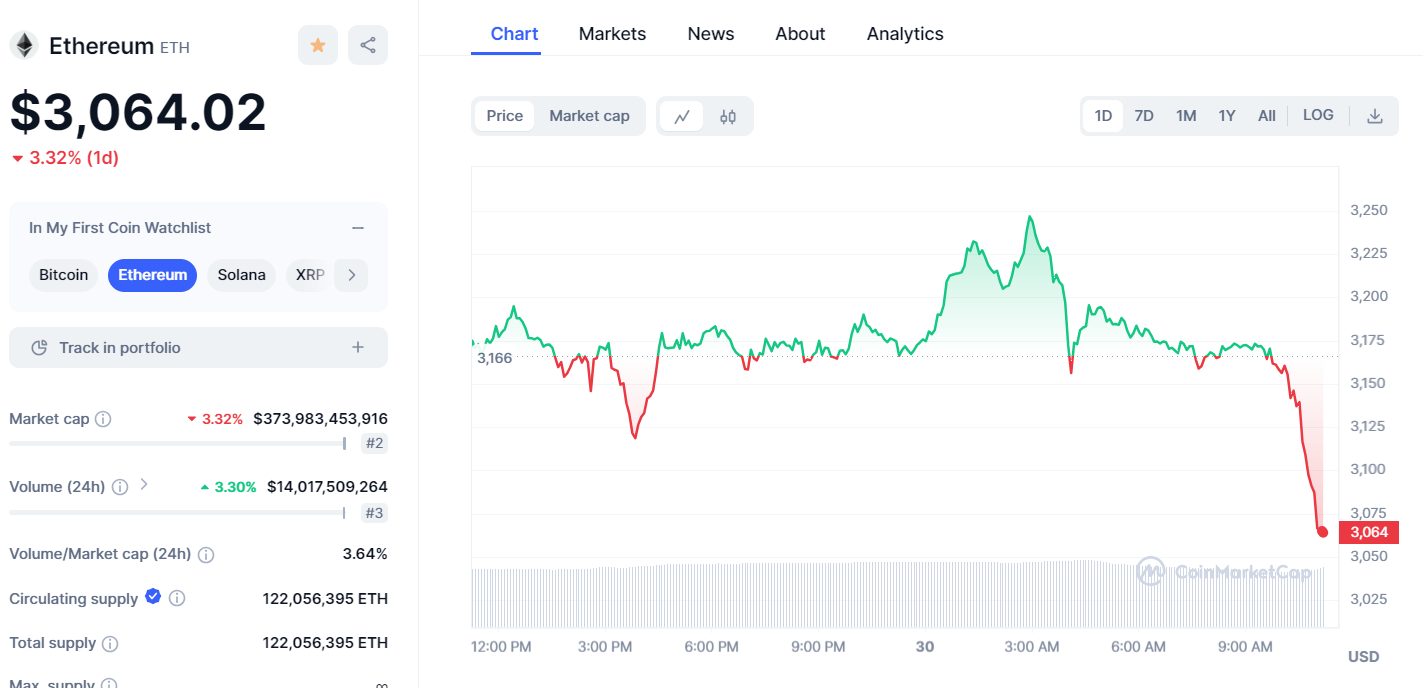1423x688 pixels.
Task: Select 1M time range
Action: point(1186,116)
